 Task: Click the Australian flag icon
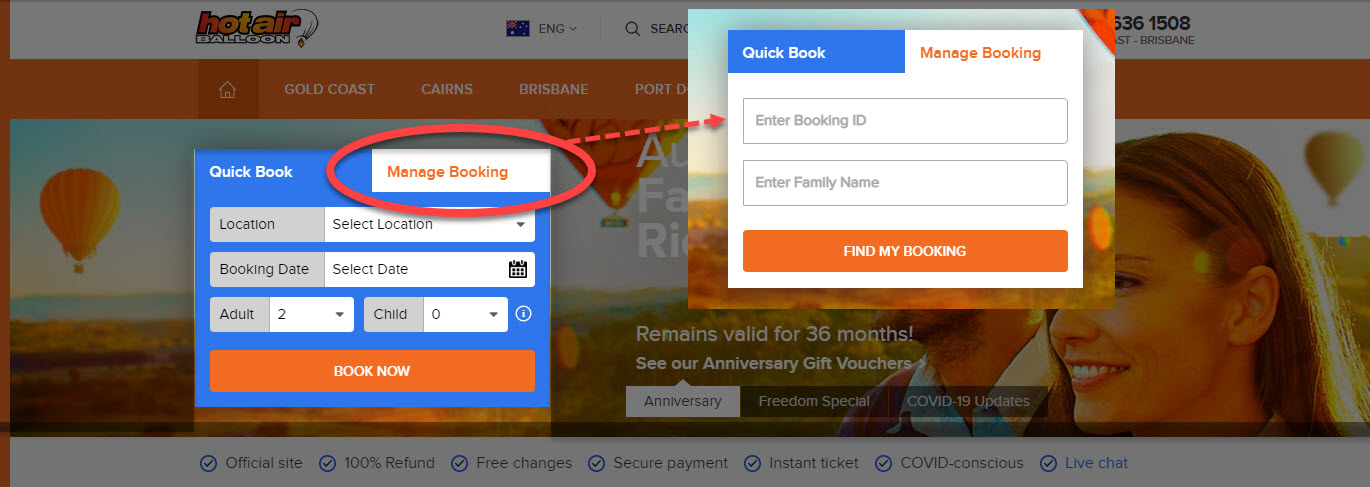click(x=518, y=29)
